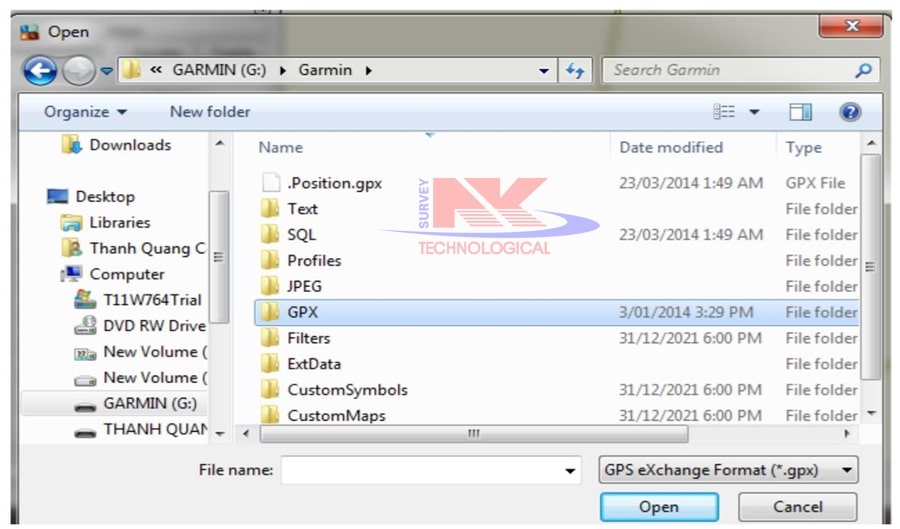
Task: Select Desktop in navigation pane
Action: click(106, 196)
